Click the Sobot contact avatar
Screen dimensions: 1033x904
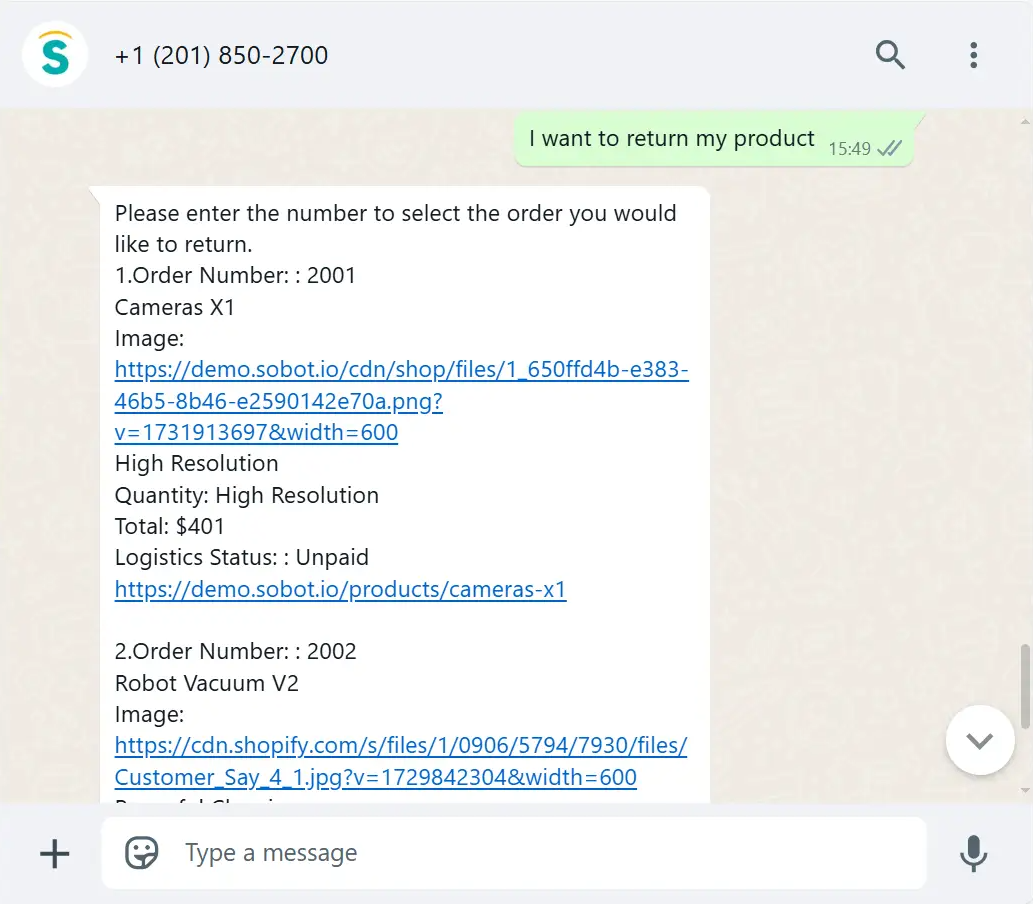click(x=55, y=55)
